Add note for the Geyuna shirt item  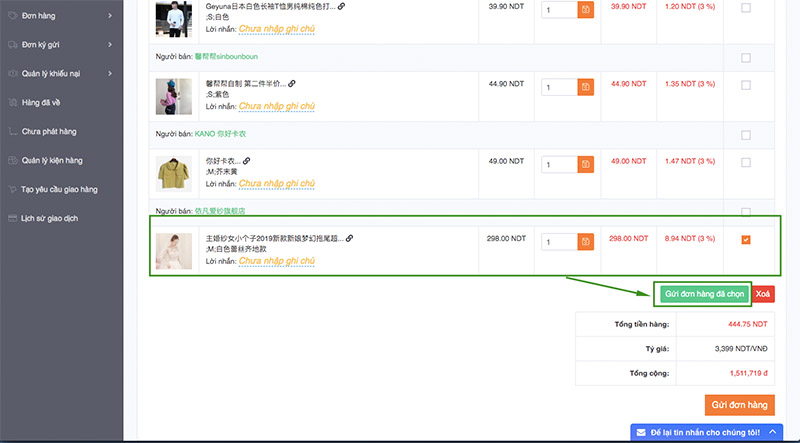277,29
